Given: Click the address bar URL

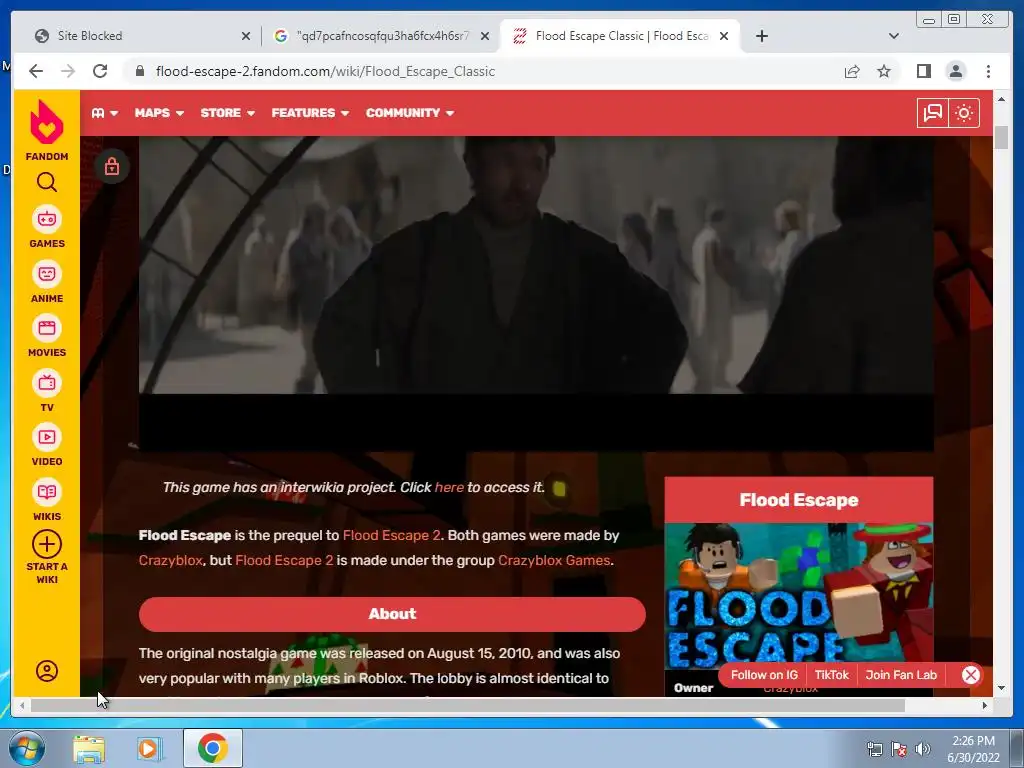Looking at the screenshot, I should click(x=325, y=71).
